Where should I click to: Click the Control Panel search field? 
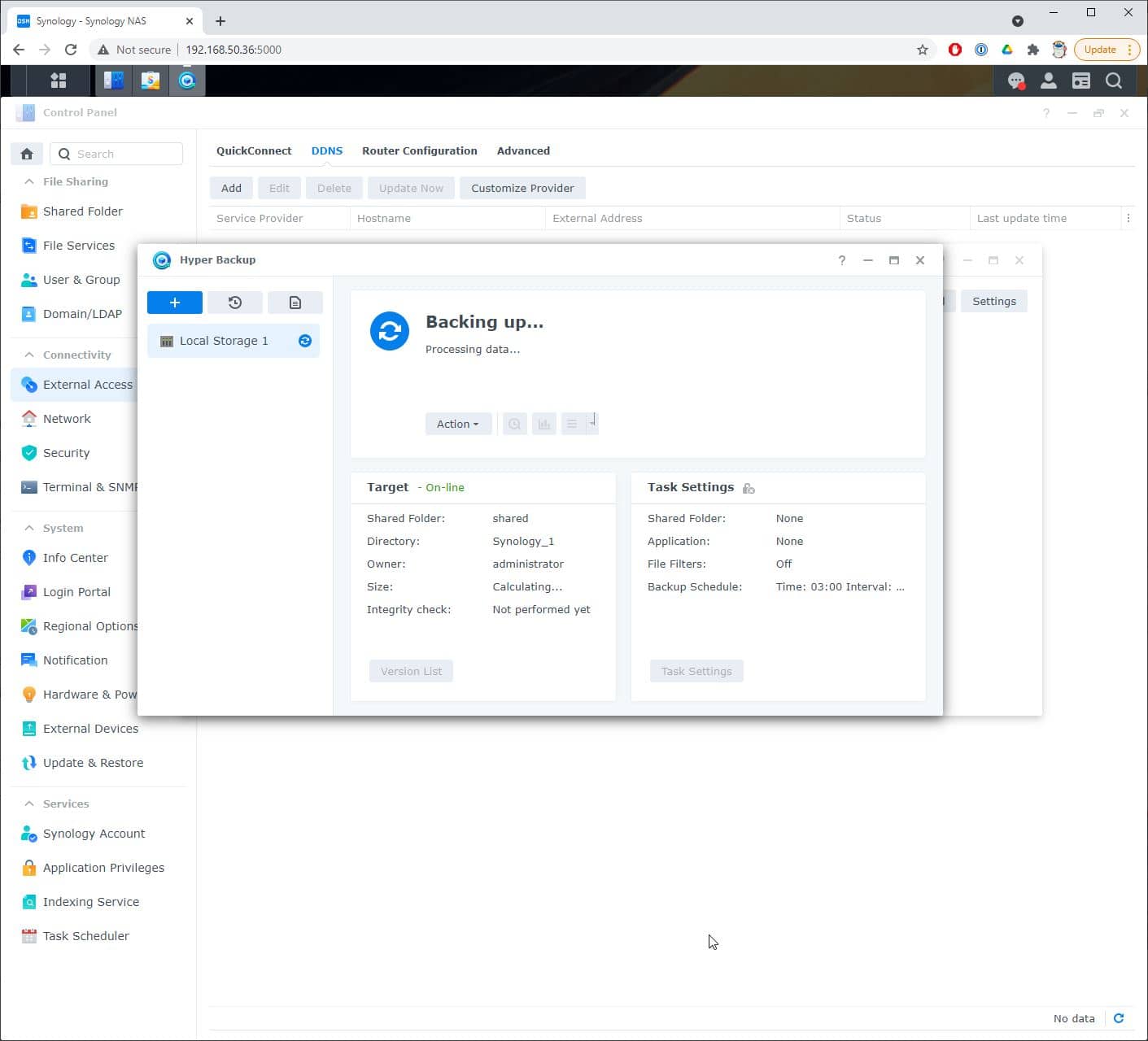(x=116, y=154)
